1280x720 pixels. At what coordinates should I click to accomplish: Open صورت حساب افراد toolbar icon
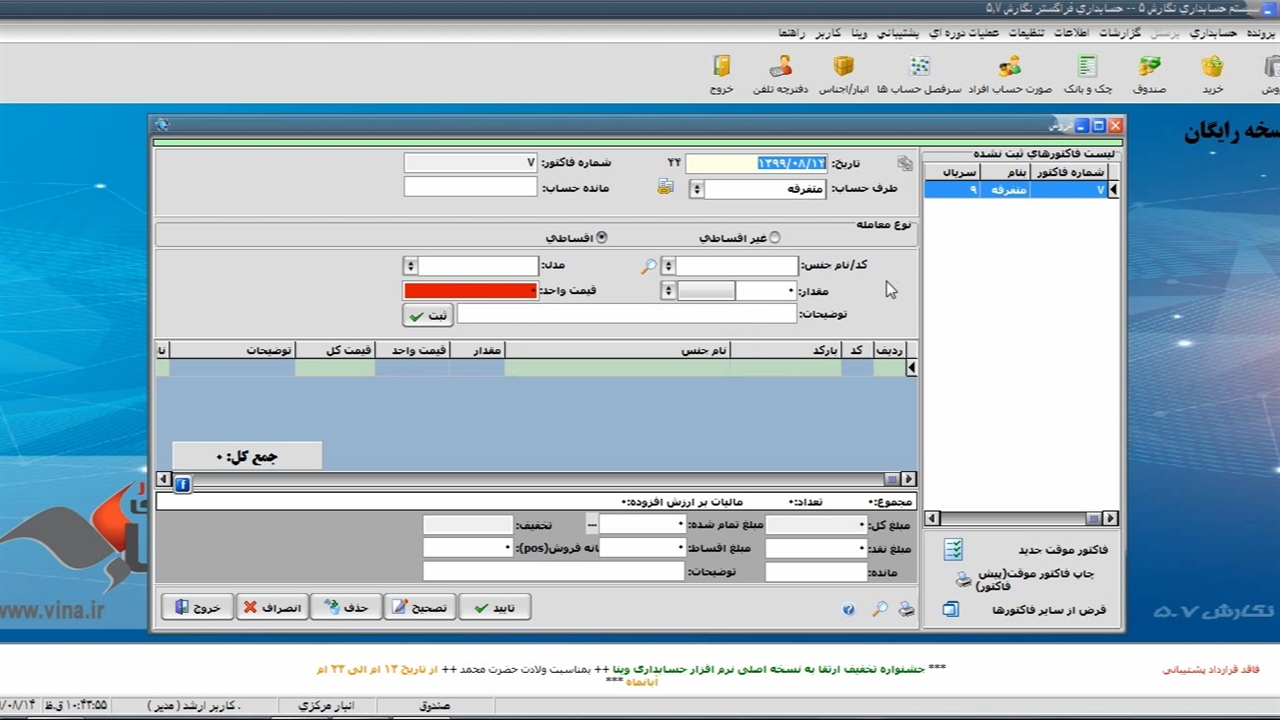point(1009,72)
